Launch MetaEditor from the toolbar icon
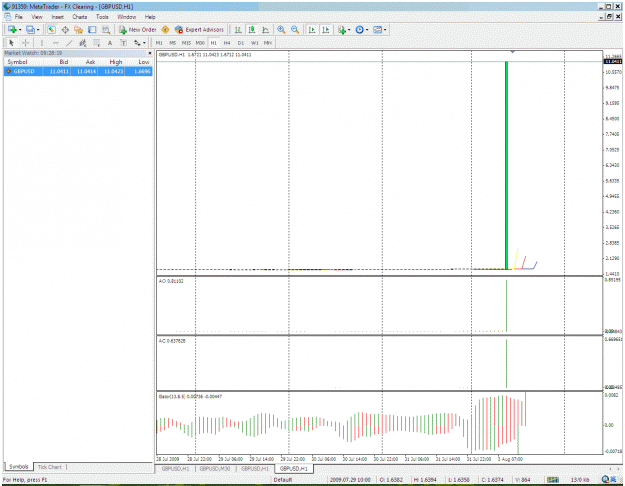 tap(165, 30)
